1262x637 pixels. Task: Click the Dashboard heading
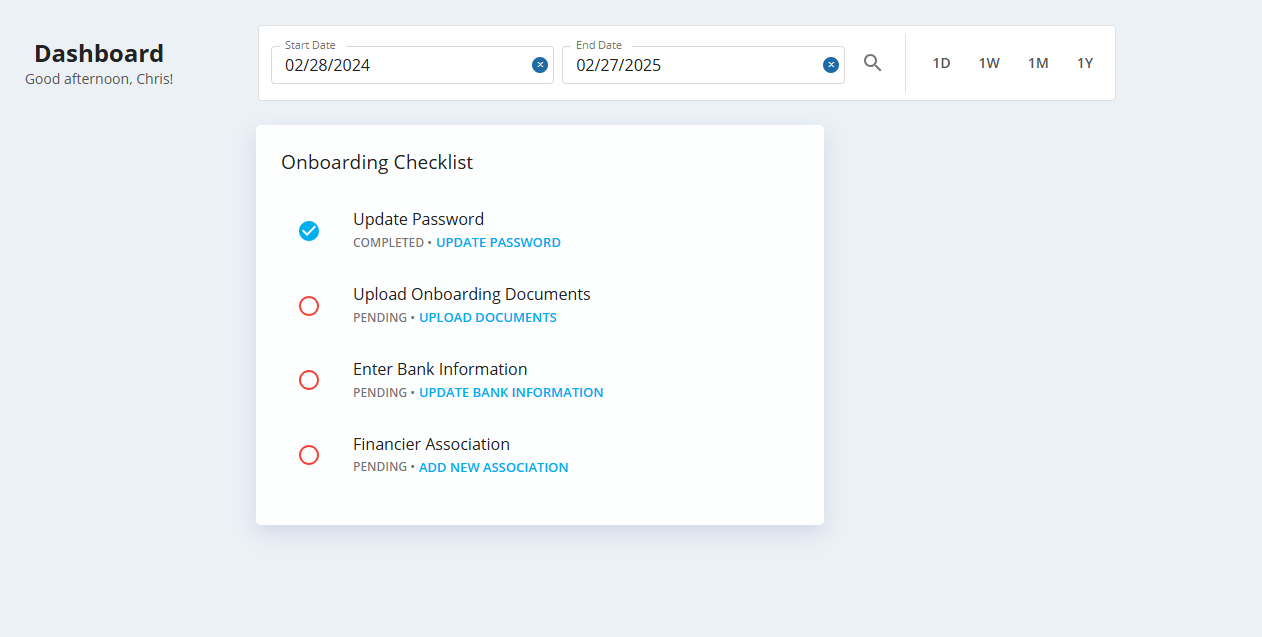[x=99, y=54]
